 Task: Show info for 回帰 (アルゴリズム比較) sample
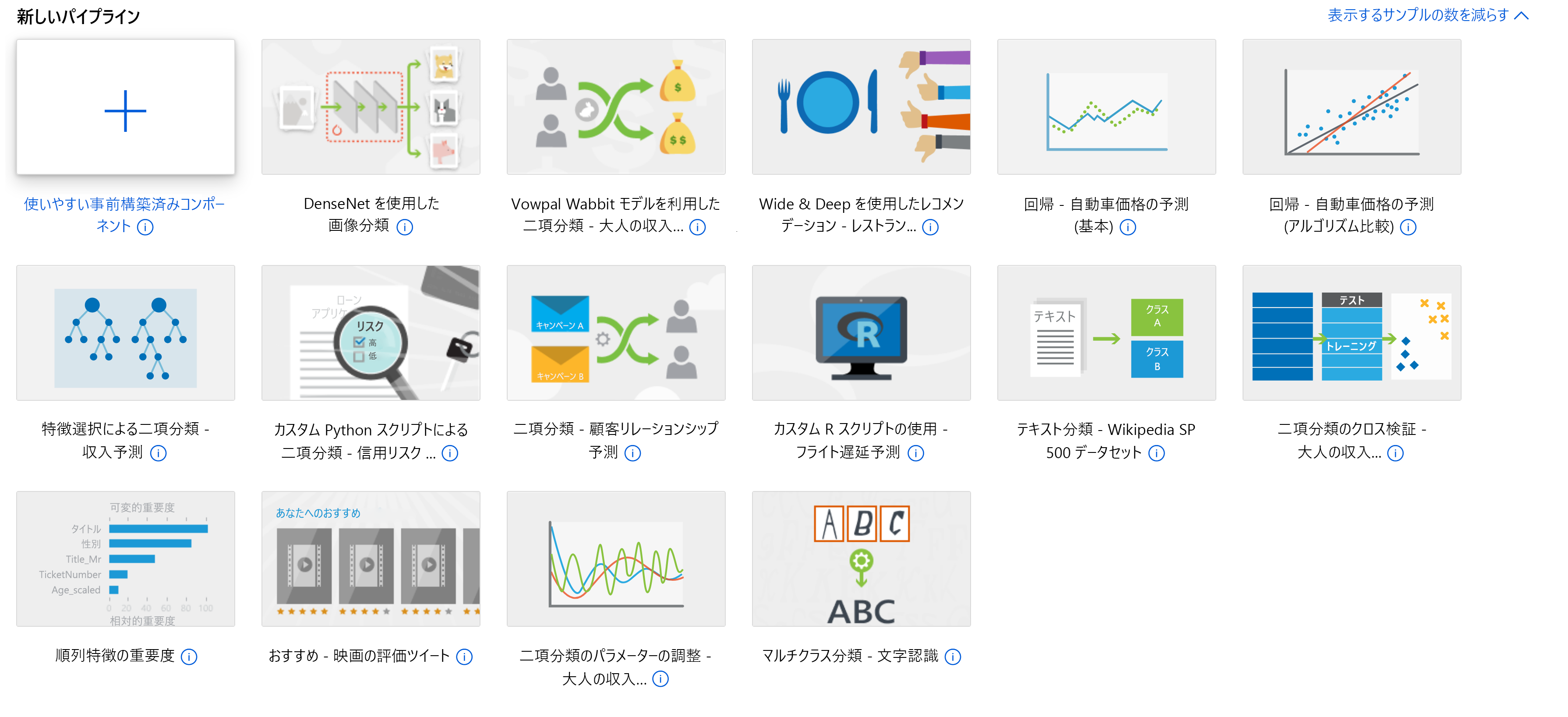[1409, 227]
